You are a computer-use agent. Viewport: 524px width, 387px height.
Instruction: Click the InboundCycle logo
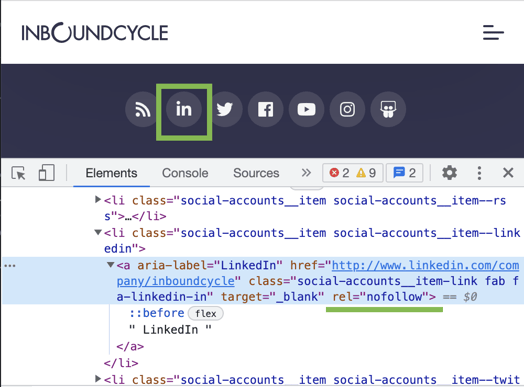click(x=95, y=32)
